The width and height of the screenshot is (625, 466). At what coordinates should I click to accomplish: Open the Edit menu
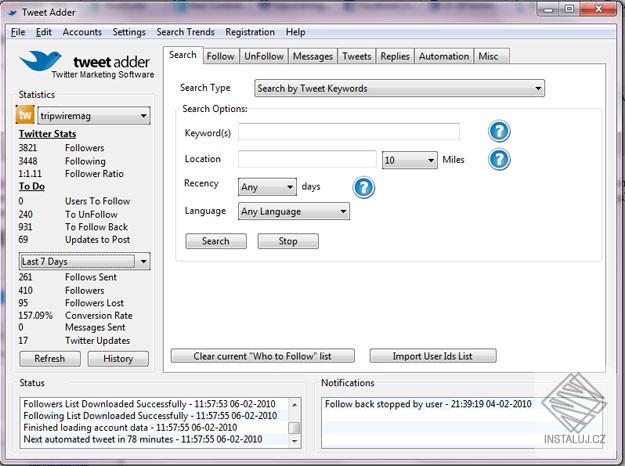click(43, 32)
